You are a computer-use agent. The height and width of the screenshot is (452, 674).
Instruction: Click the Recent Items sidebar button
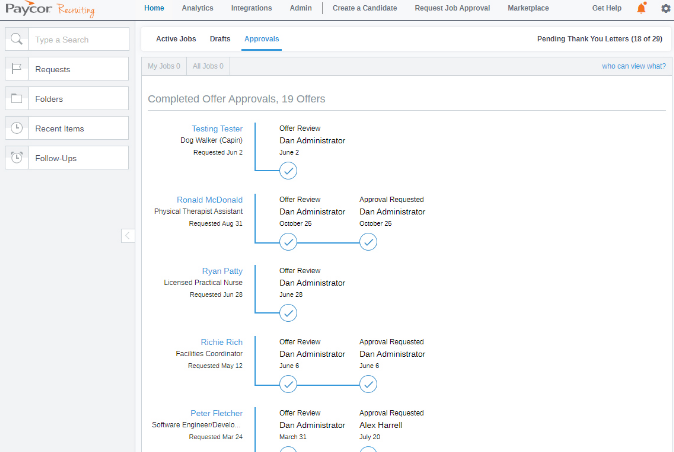coord(67,128)
